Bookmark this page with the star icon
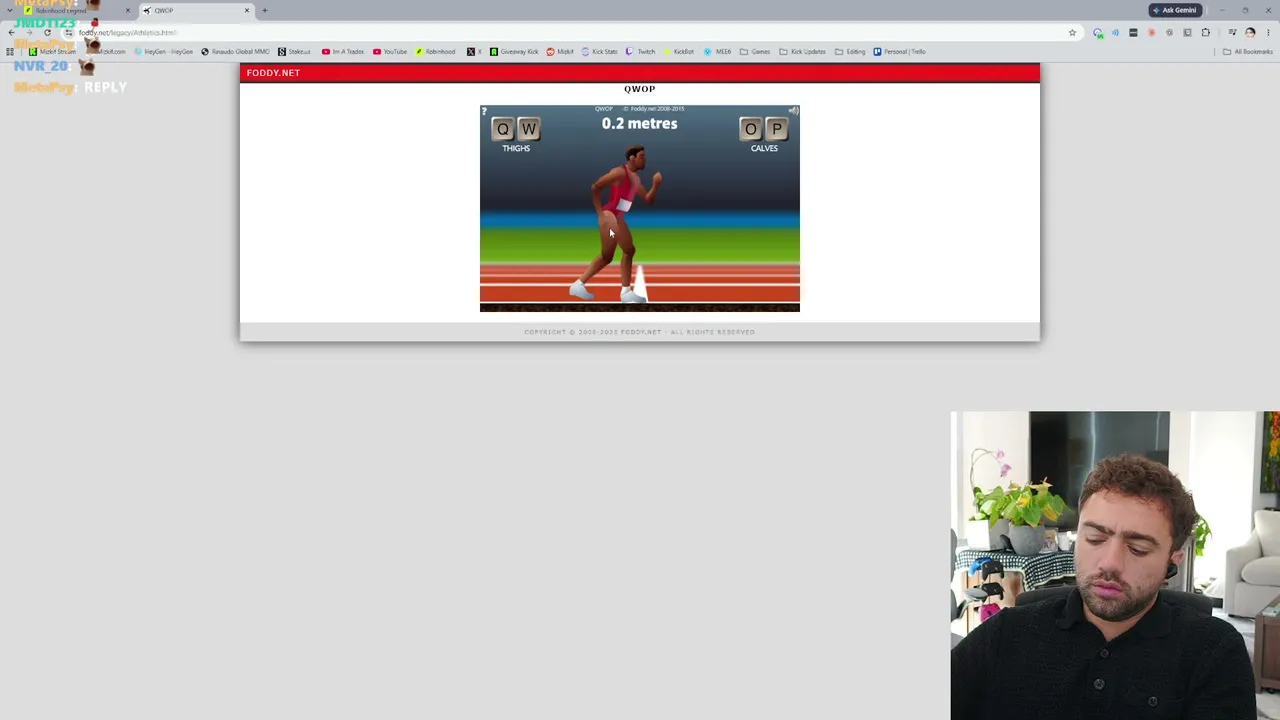Screen dimensions: 1280x720 pyautogui.click(x=1072, y=33)
